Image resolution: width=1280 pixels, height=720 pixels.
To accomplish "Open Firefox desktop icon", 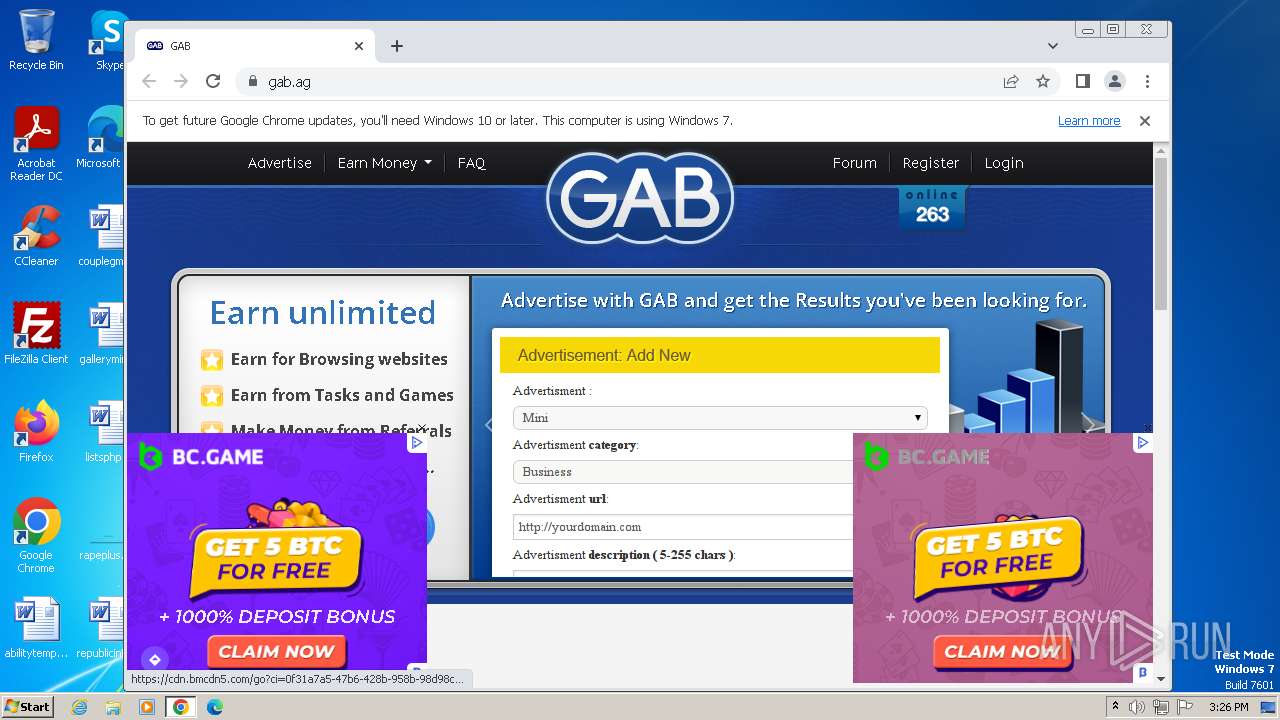I will [36, 431].
